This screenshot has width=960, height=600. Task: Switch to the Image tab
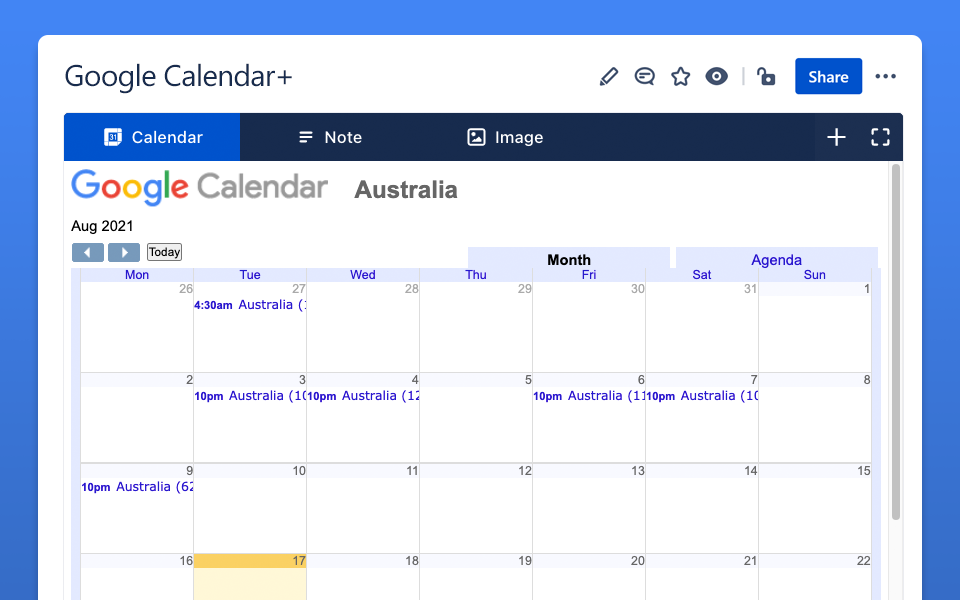pyautogui.click(x=505, y=137)
